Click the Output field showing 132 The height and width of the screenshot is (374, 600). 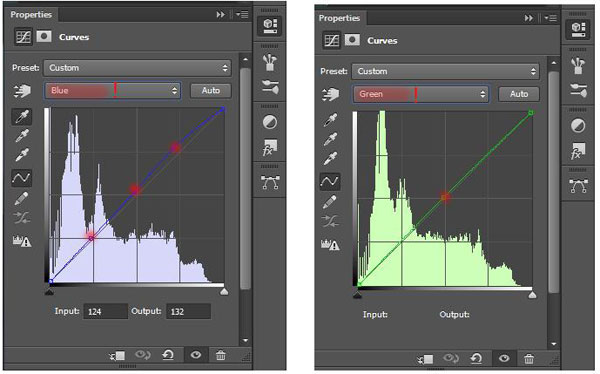pos(188,311)
